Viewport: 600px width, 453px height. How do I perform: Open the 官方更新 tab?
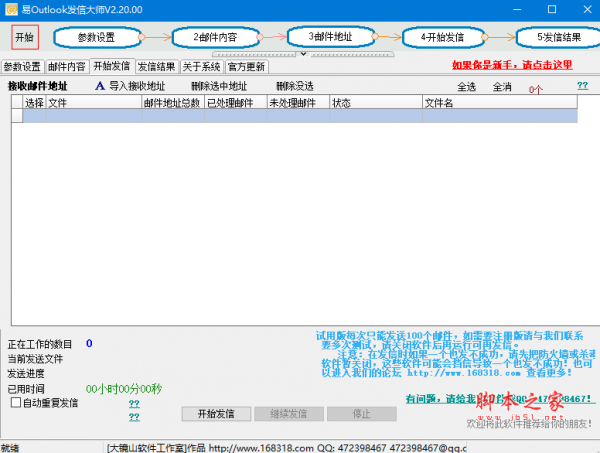click(246, 67)
